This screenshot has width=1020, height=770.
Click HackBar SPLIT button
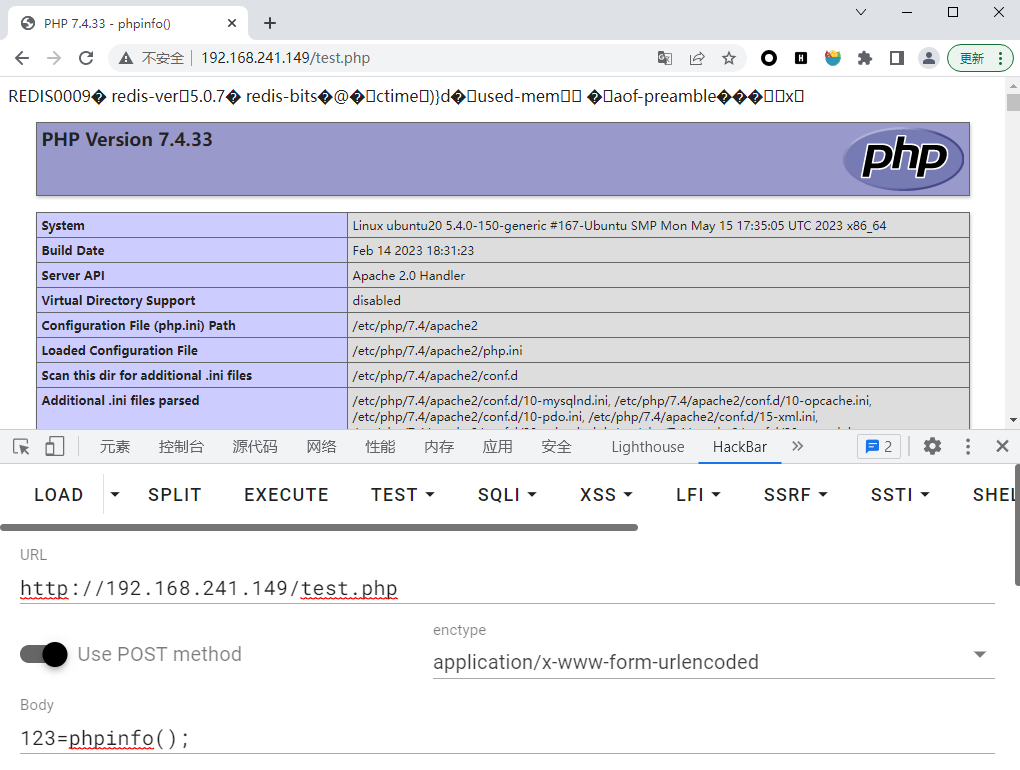(174, 495)
